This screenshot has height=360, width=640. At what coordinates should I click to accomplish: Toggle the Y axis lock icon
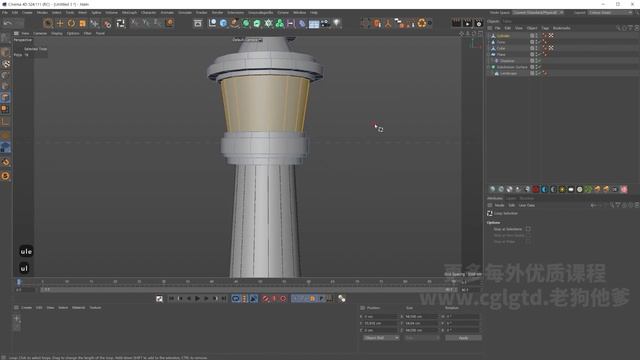(146, 23)
